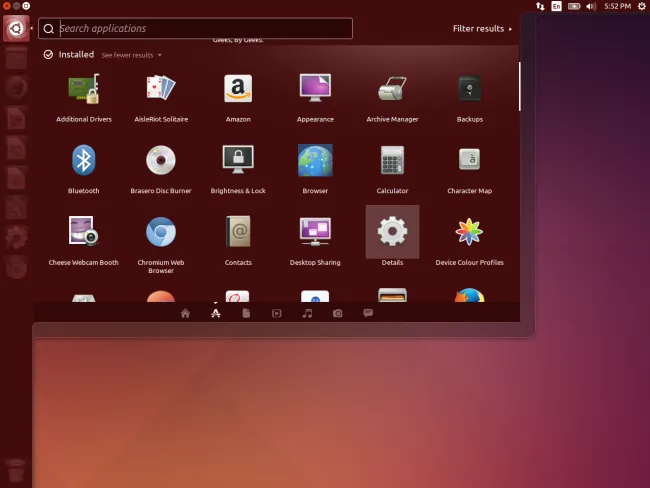The image size is (650, 488).
Task: Switch to the Photos lens
Action: (338, 313)
